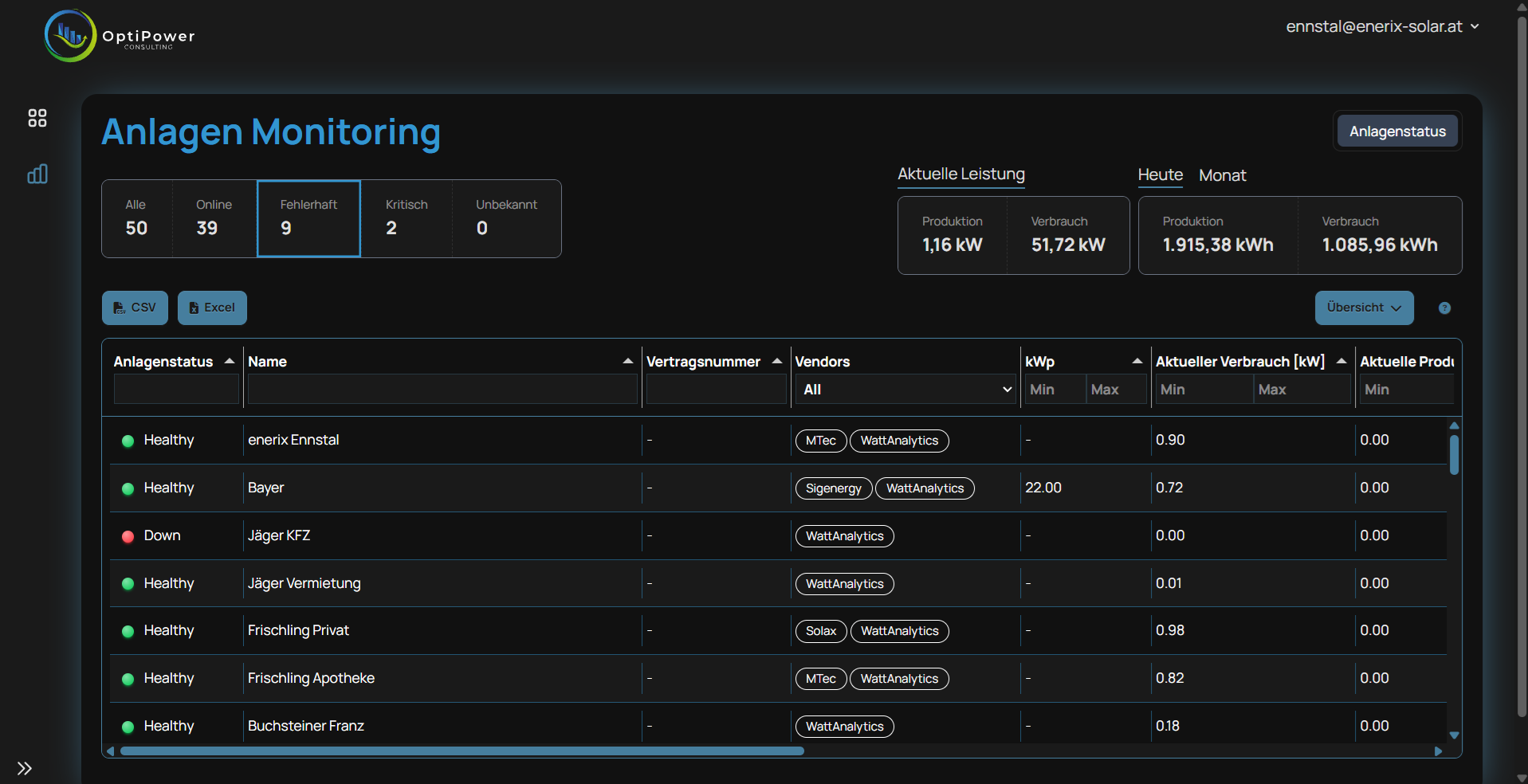Show all 50 plants via Alle filter
This screenshot has width=1528, height=784.
click(x=136, y=218)
